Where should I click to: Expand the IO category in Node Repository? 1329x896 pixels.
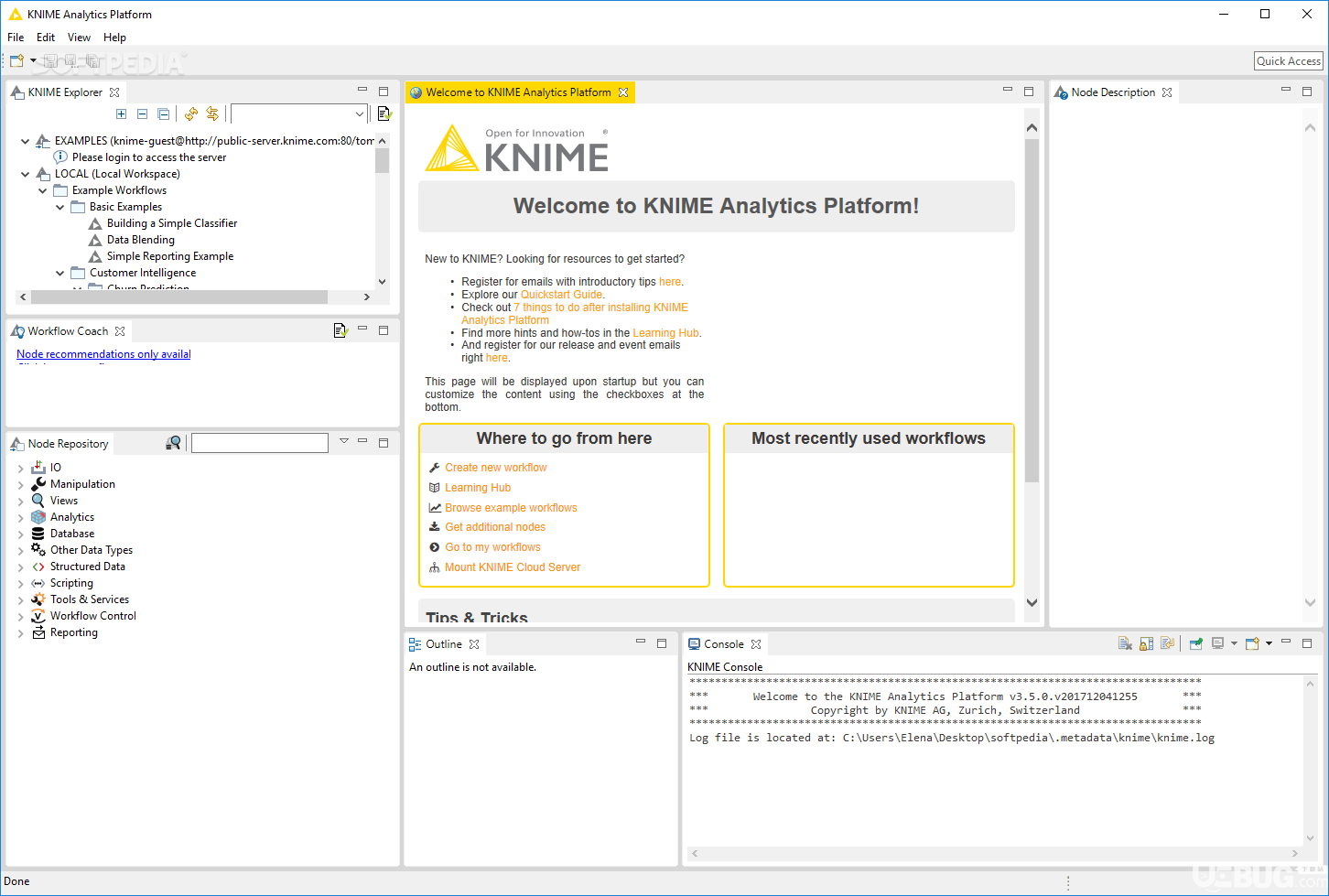click(x=20, y=468)
